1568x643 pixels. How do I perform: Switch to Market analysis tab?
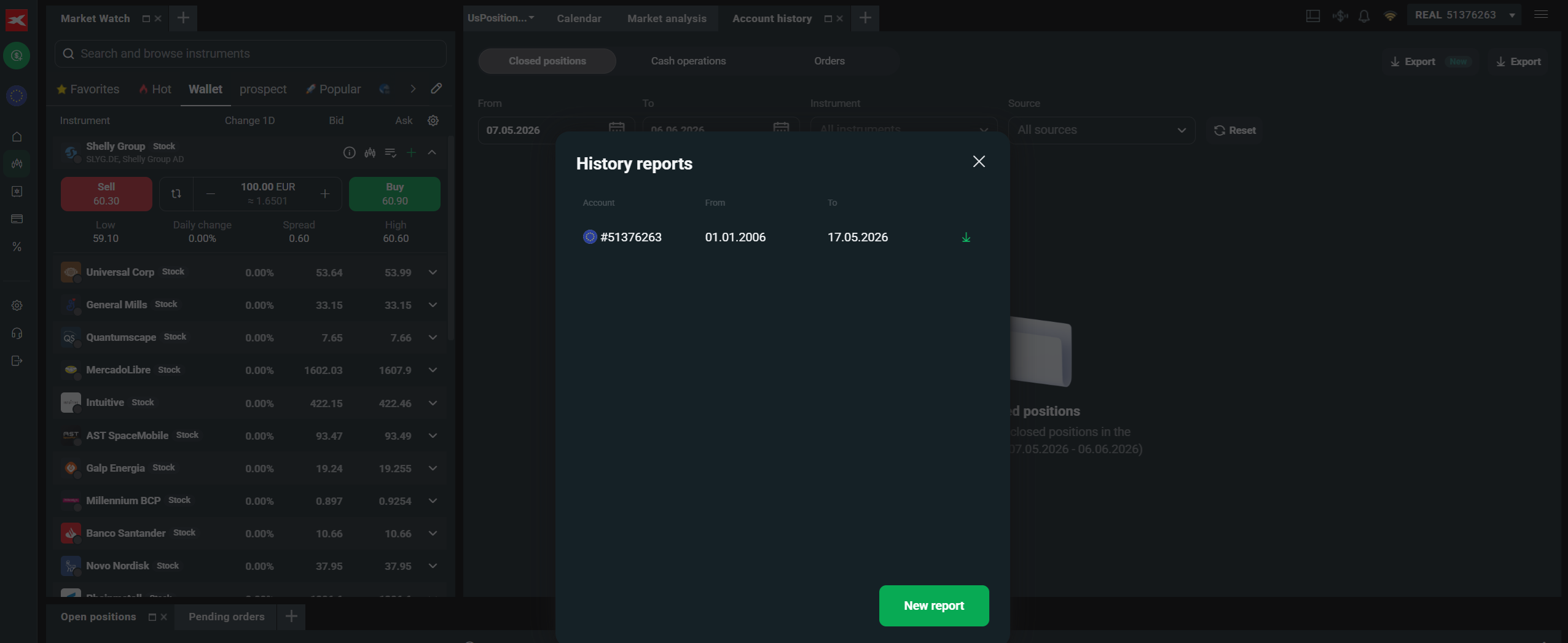point(667,18)
